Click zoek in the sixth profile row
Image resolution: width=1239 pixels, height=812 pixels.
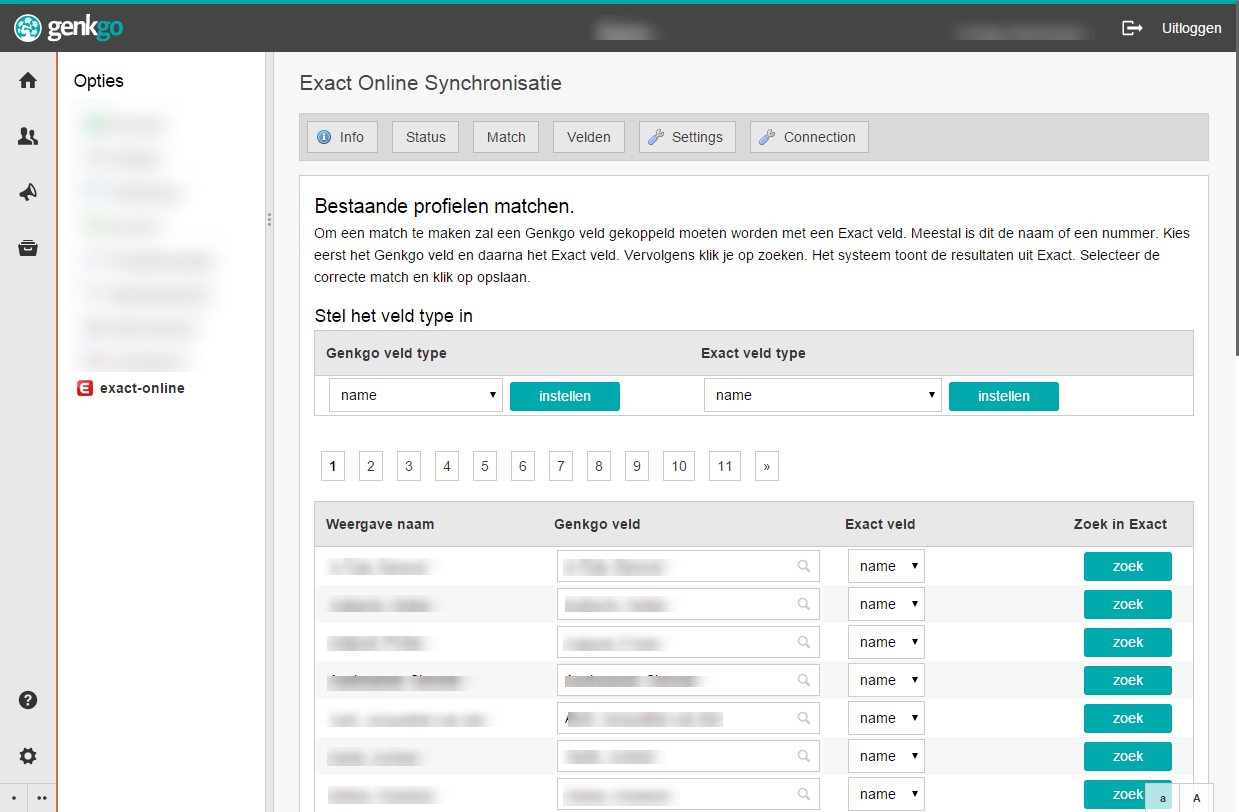point(1128,756)
